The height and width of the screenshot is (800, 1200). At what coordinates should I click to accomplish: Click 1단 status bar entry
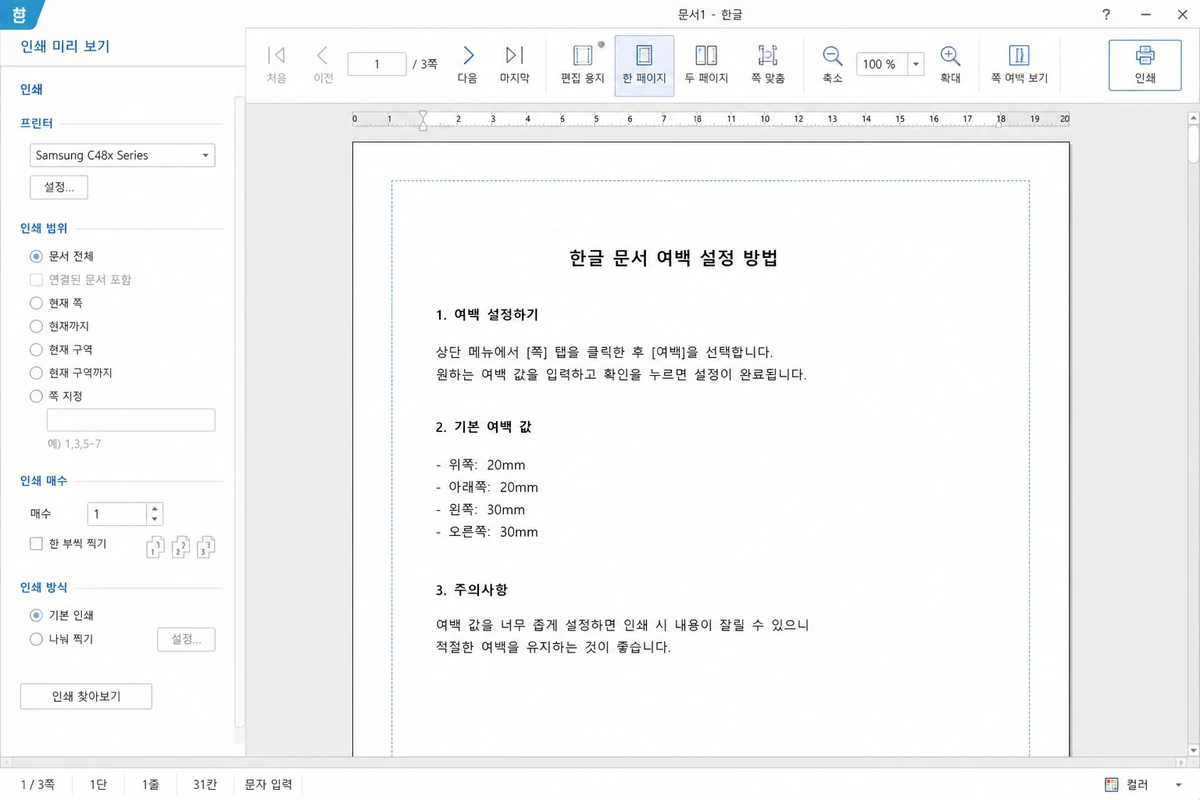[98, 785]
